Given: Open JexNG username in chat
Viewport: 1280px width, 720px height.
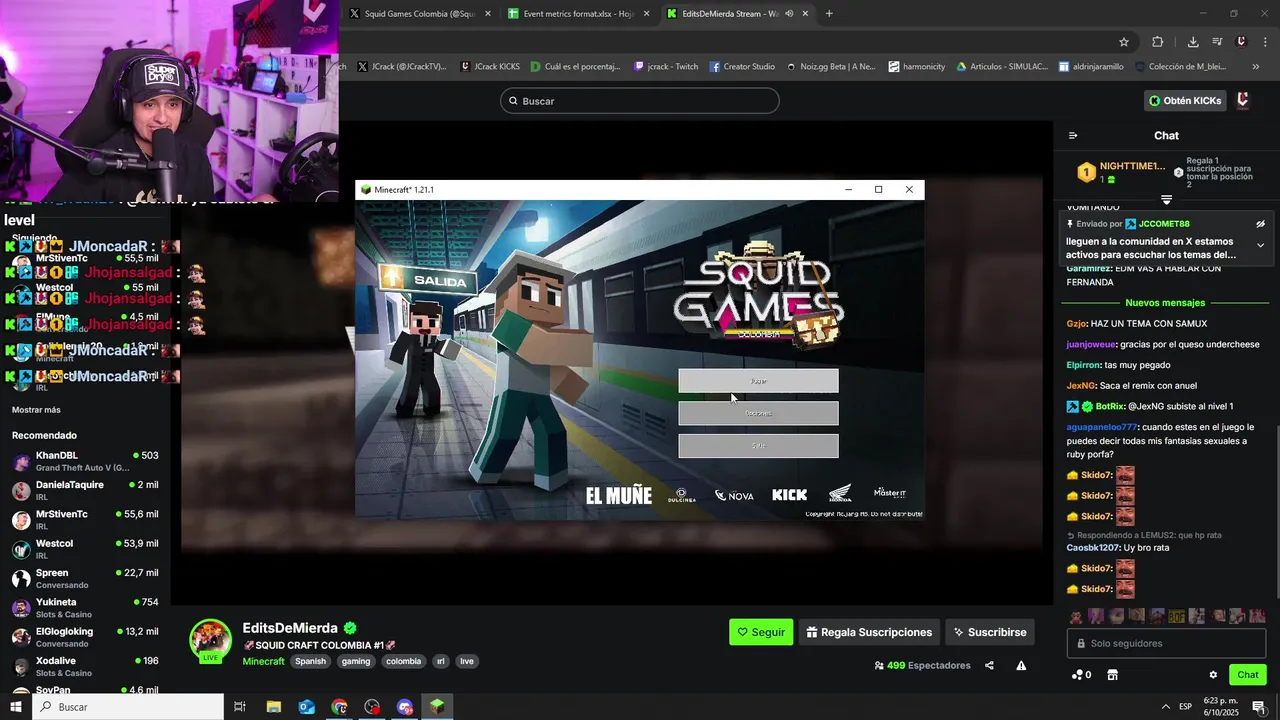Looking at the screenshot, I should [x=1081, y=386].
